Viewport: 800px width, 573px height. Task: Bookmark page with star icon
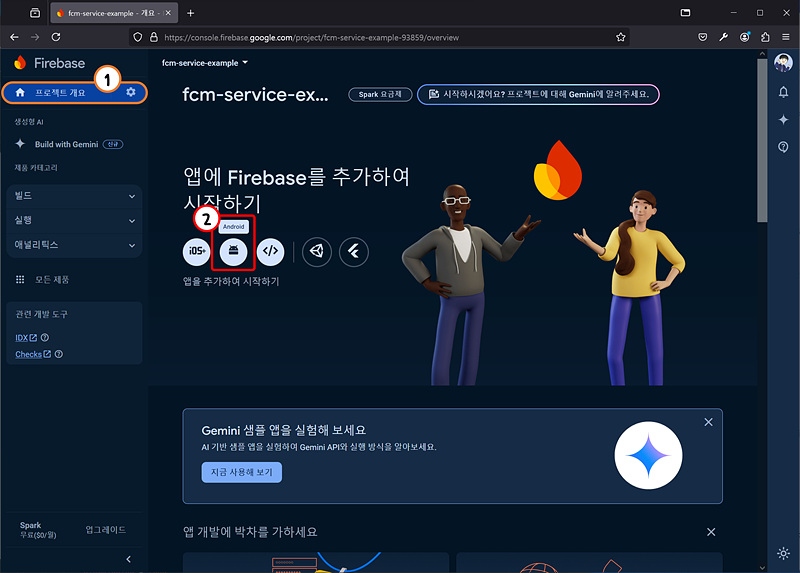(620, 37)
